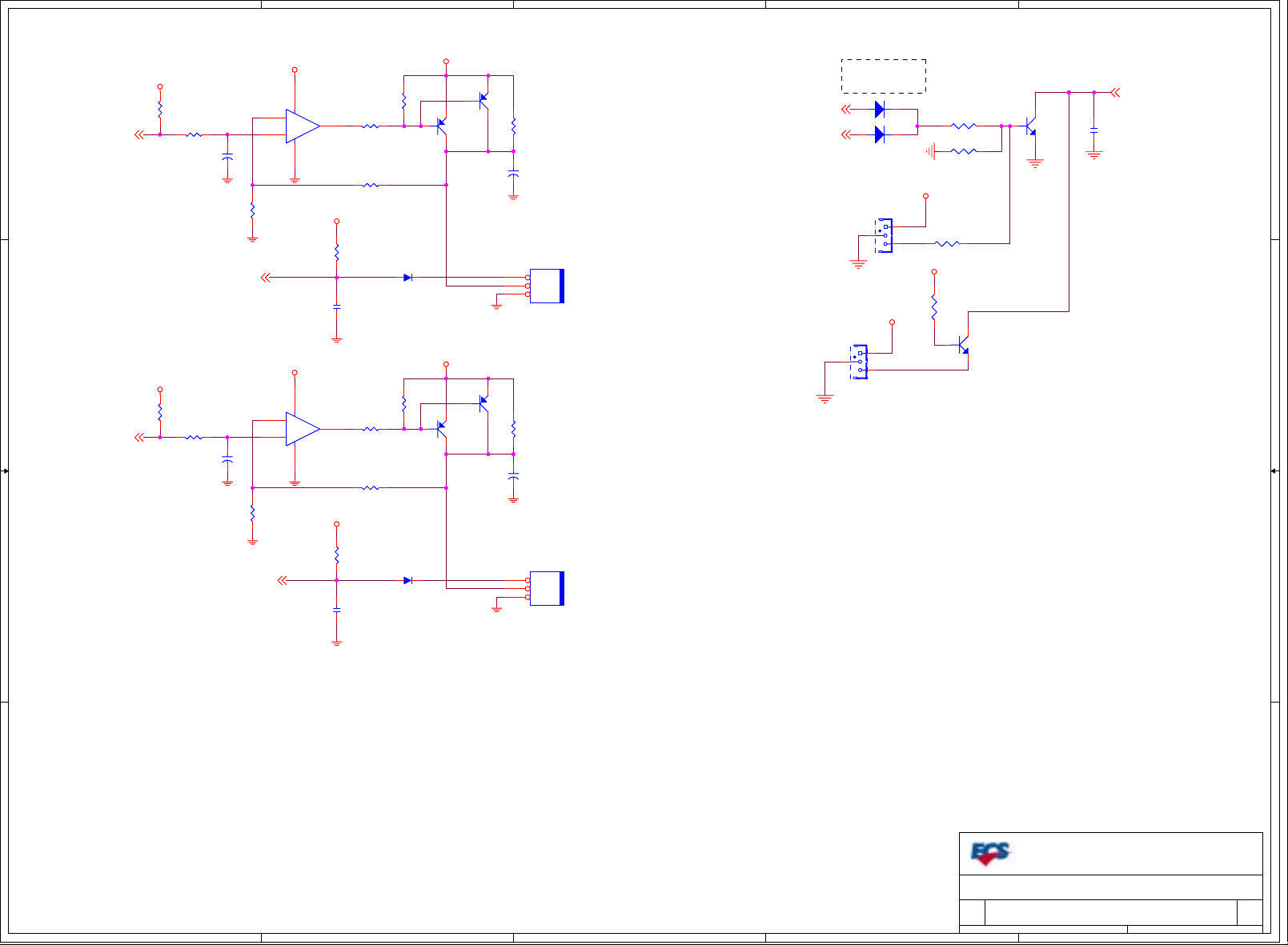
Task: Click the ECS logo in the title block
Action: pyautogui.click(x=990, y=854)
